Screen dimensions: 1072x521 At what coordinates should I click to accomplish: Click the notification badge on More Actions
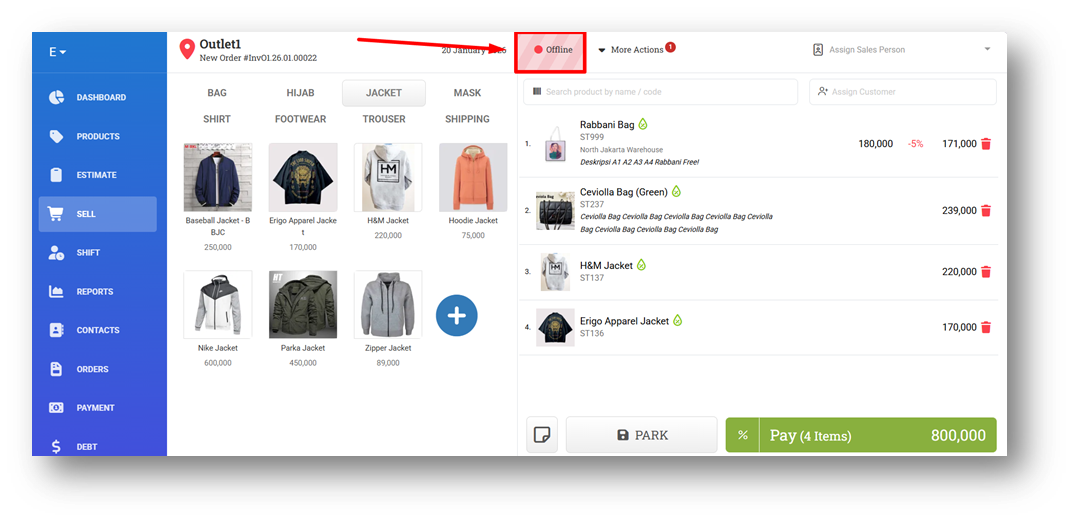[670, 46]
